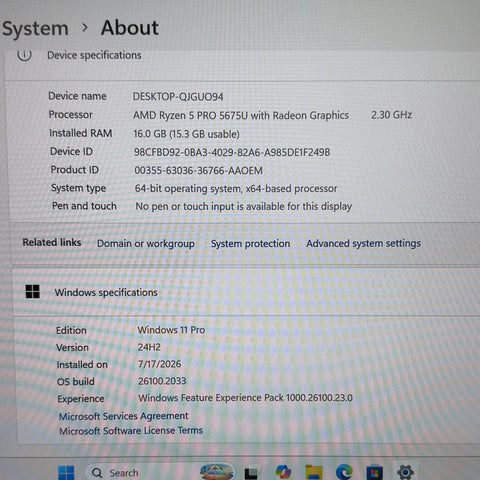Launch File Explorer from the taskbar
This screenshot has height=480, width=480.
coord(314,473)
